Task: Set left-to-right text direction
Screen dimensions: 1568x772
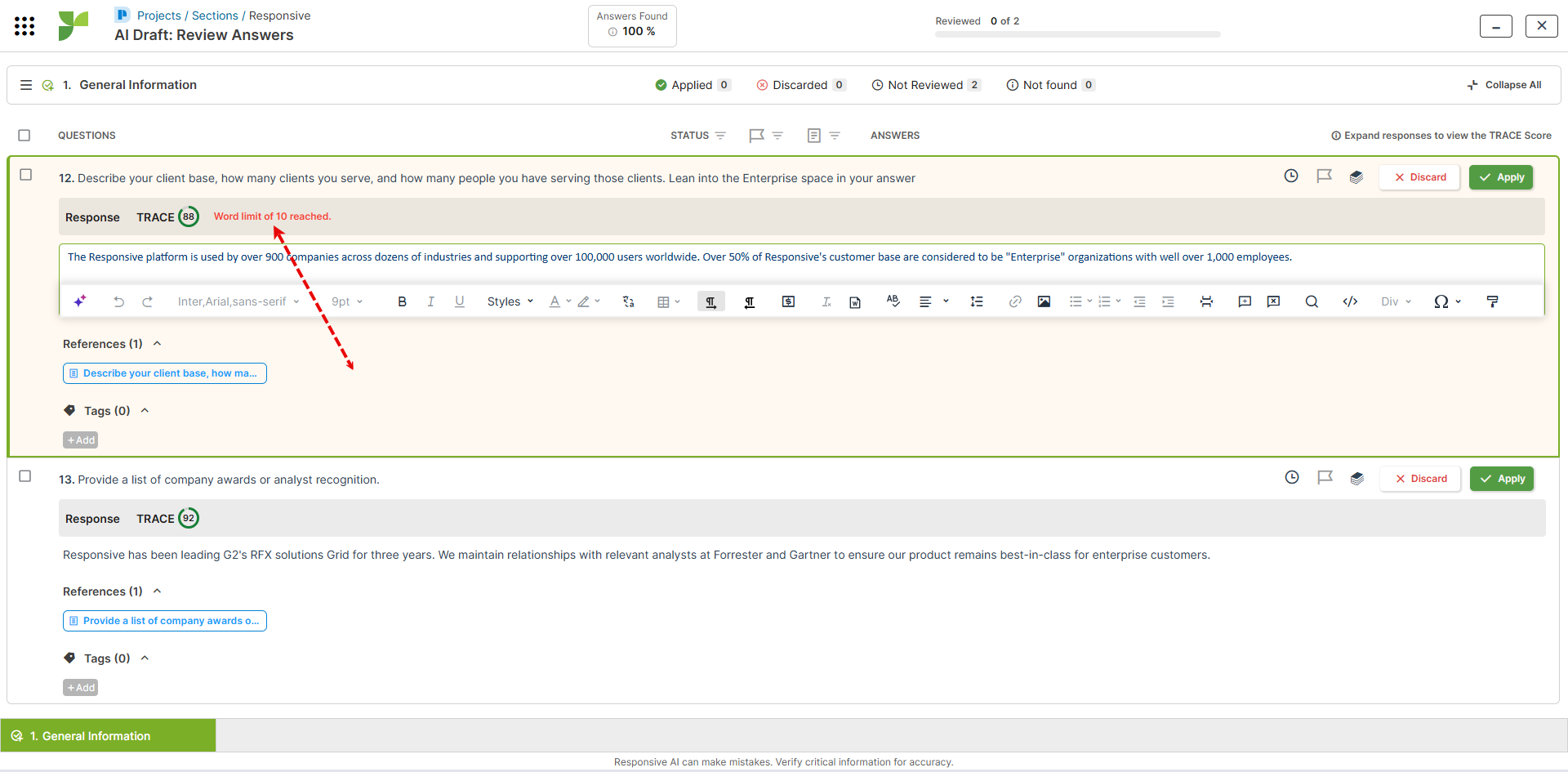Action: tap(711, 301)
